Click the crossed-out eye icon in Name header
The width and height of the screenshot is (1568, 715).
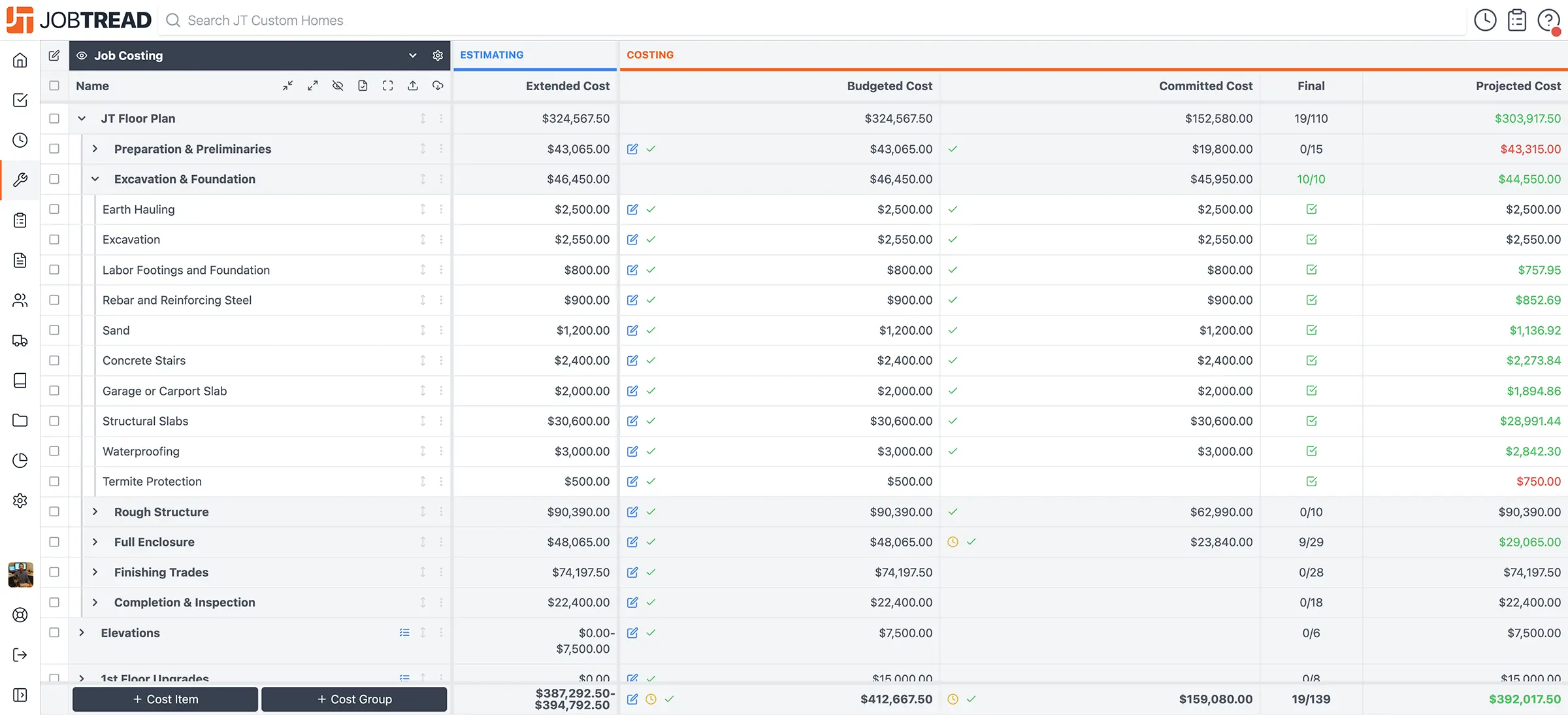pyautogui.click(x=338, y=86)
